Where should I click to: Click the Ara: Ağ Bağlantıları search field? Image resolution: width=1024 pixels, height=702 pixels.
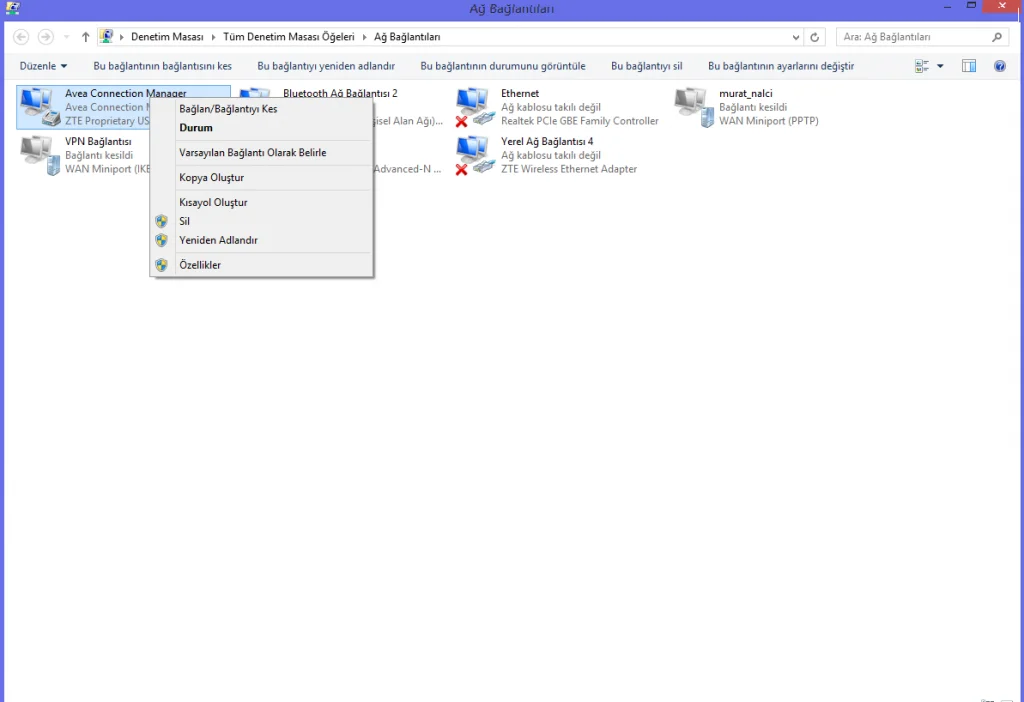click(x=910, y=37)
